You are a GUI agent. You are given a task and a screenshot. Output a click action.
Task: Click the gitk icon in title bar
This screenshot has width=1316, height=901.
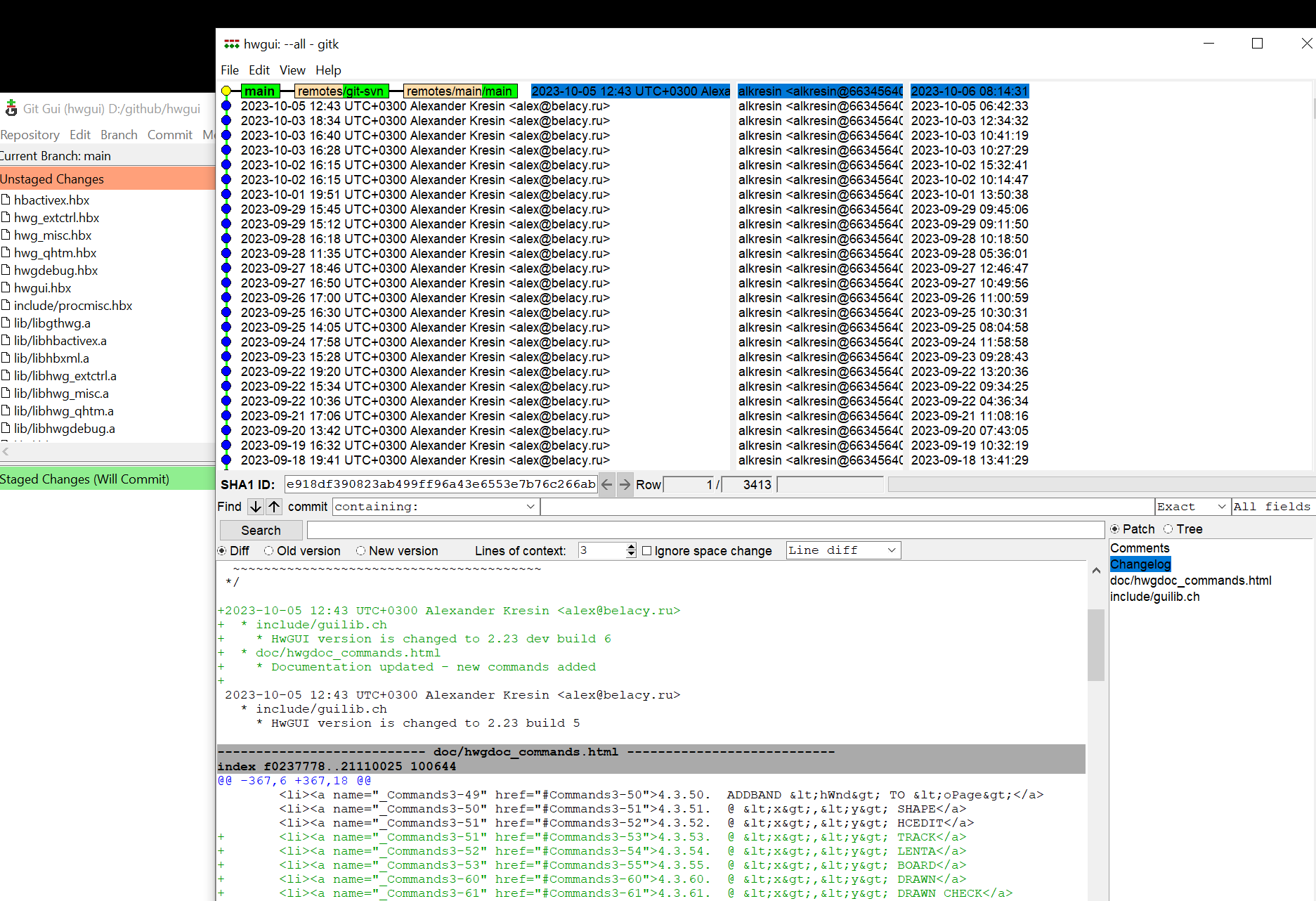click(231, 44)
